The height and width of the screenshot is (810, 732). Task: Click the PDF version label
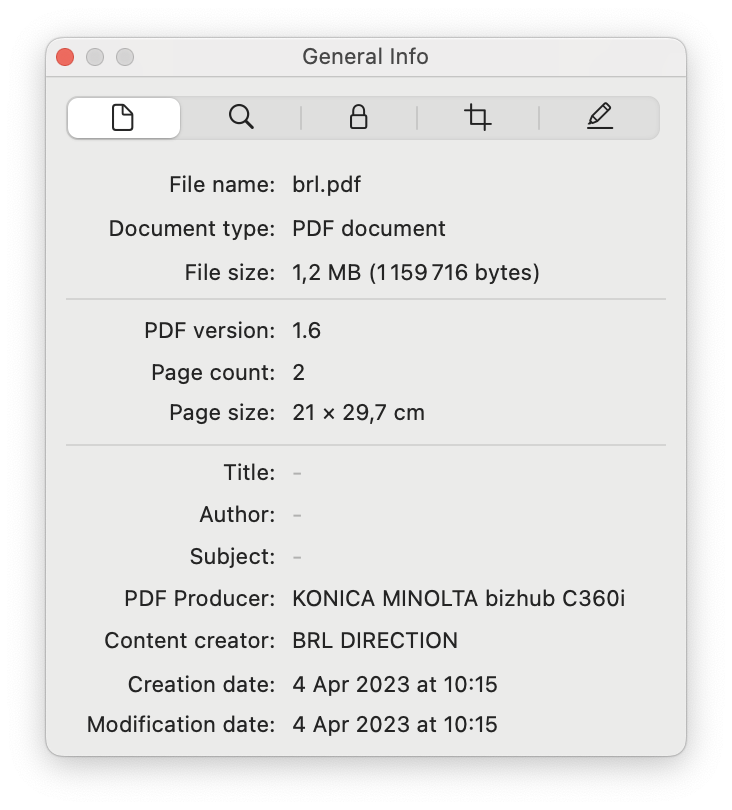pos(210,331)
